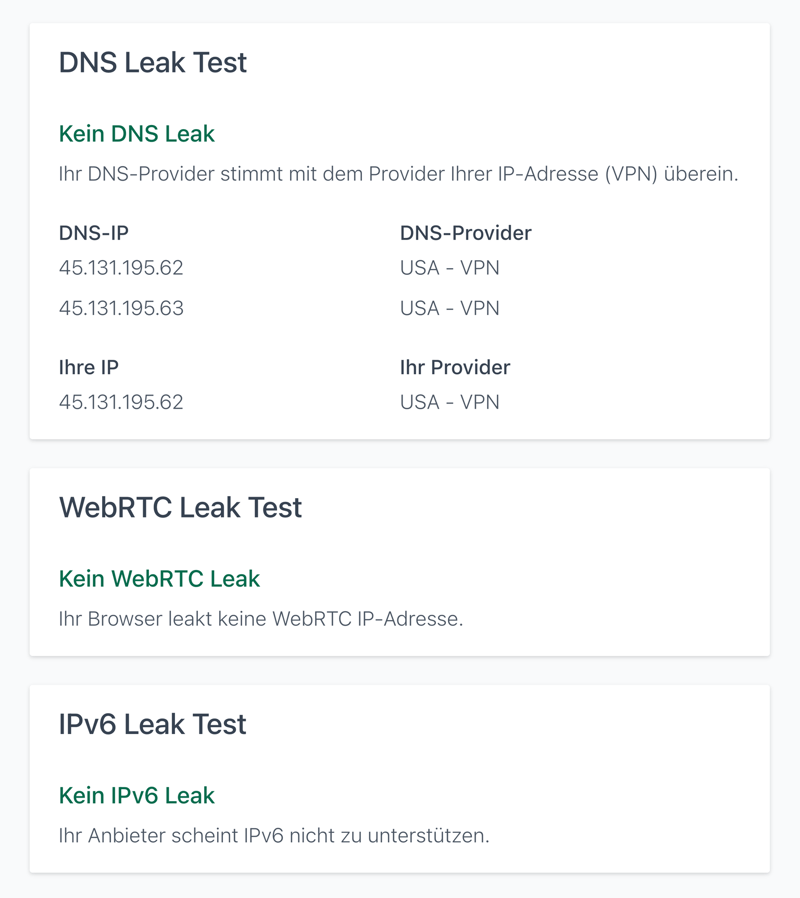Select the IP address under Ihre IP
The image size is (800, 898).
[121, 402]
